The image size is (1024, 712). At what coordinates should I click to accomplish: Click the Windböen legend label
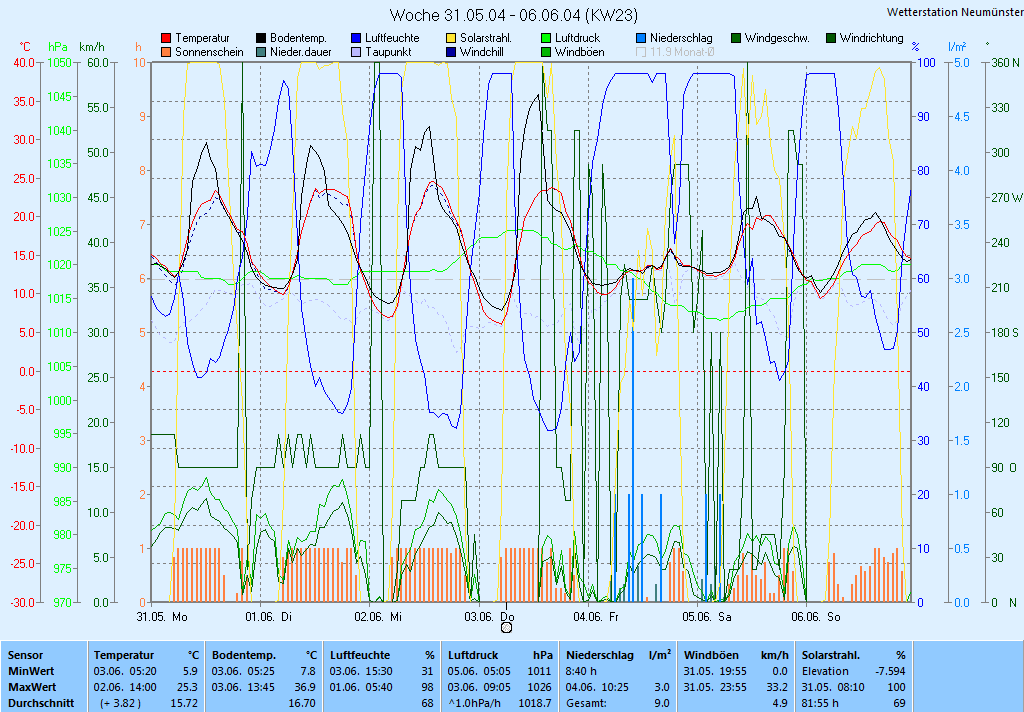click(579, 52)
